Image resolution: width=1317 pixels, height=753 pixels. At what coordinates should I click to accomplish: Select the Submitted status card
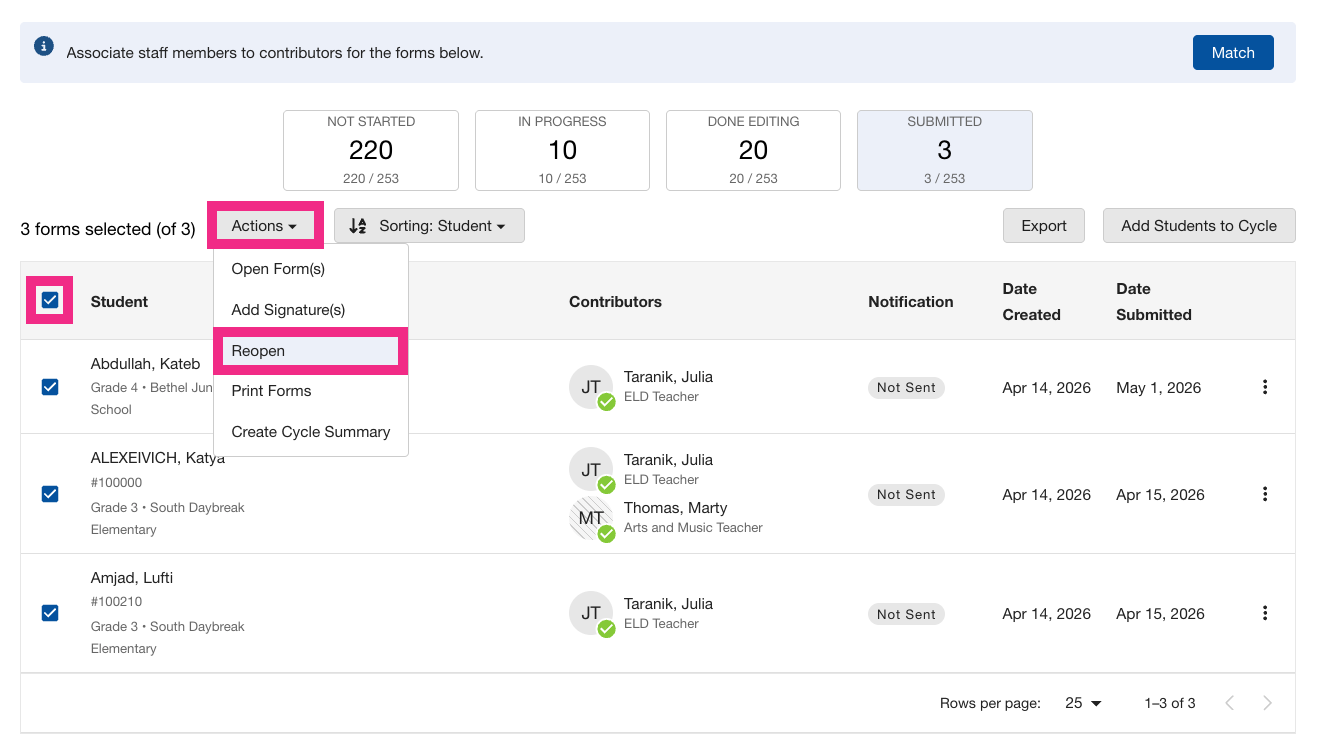click(945, 150)
